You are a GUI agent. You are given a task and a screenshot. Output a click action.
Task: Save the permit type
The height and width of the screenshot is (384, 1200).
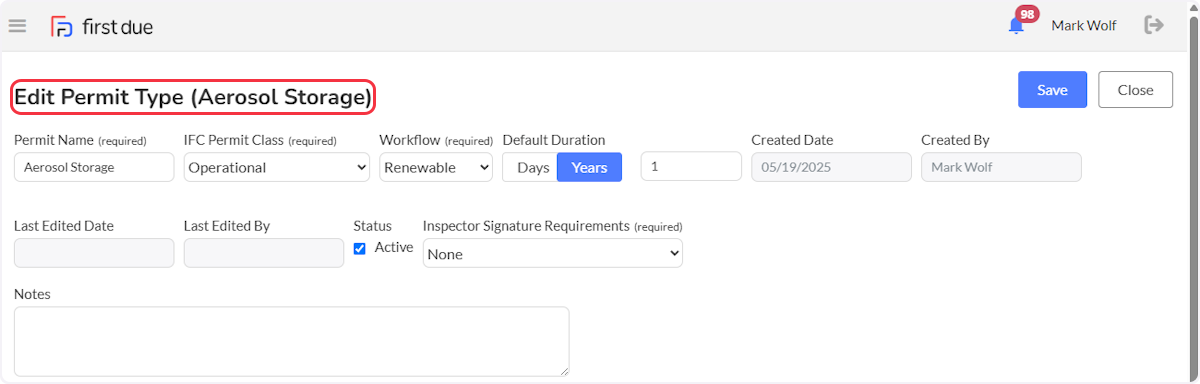pyautogui.click(x=1052, y=90)
